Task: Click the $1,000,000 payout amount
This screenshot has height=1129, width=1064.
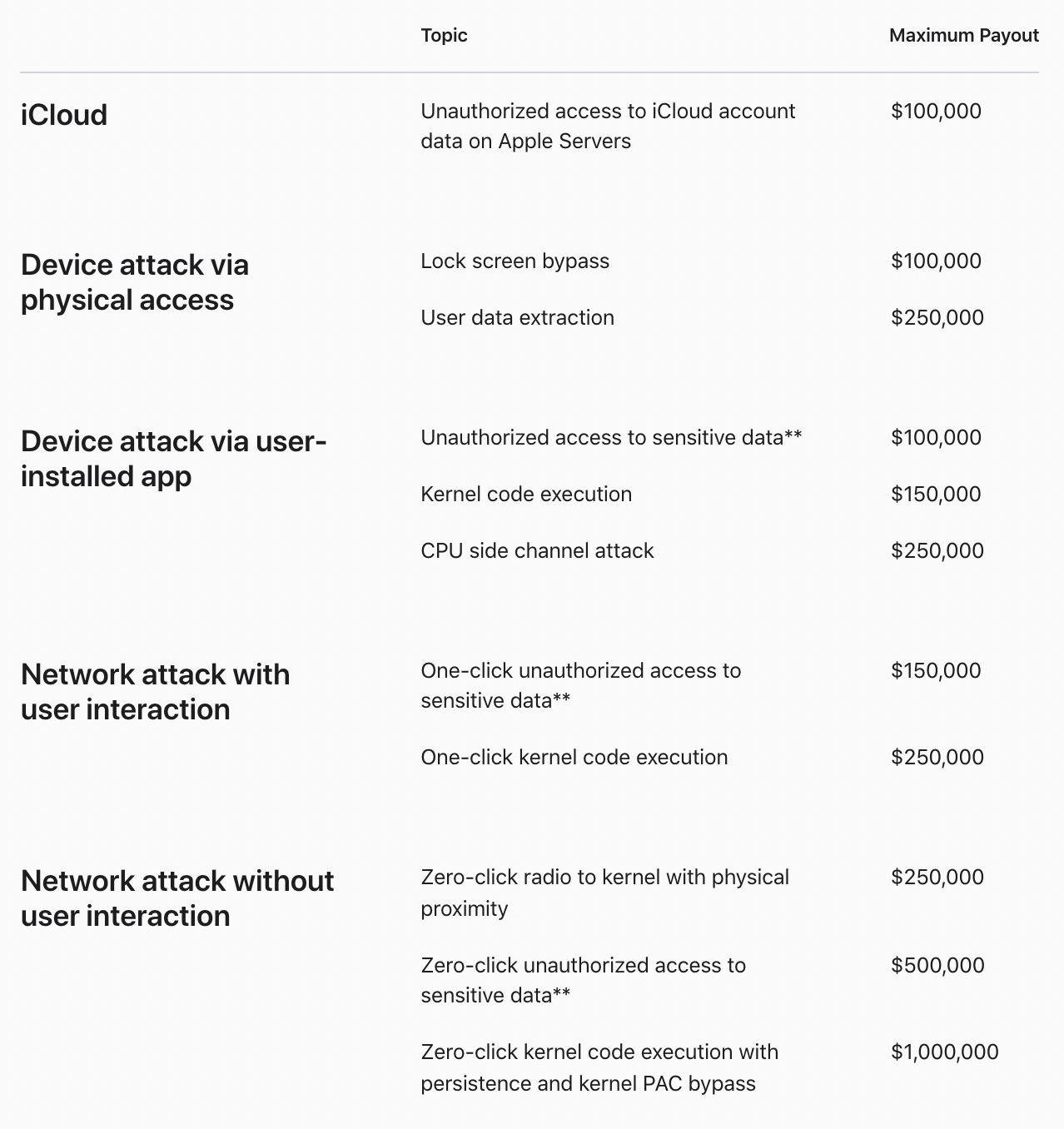Action: point(944,1052)
